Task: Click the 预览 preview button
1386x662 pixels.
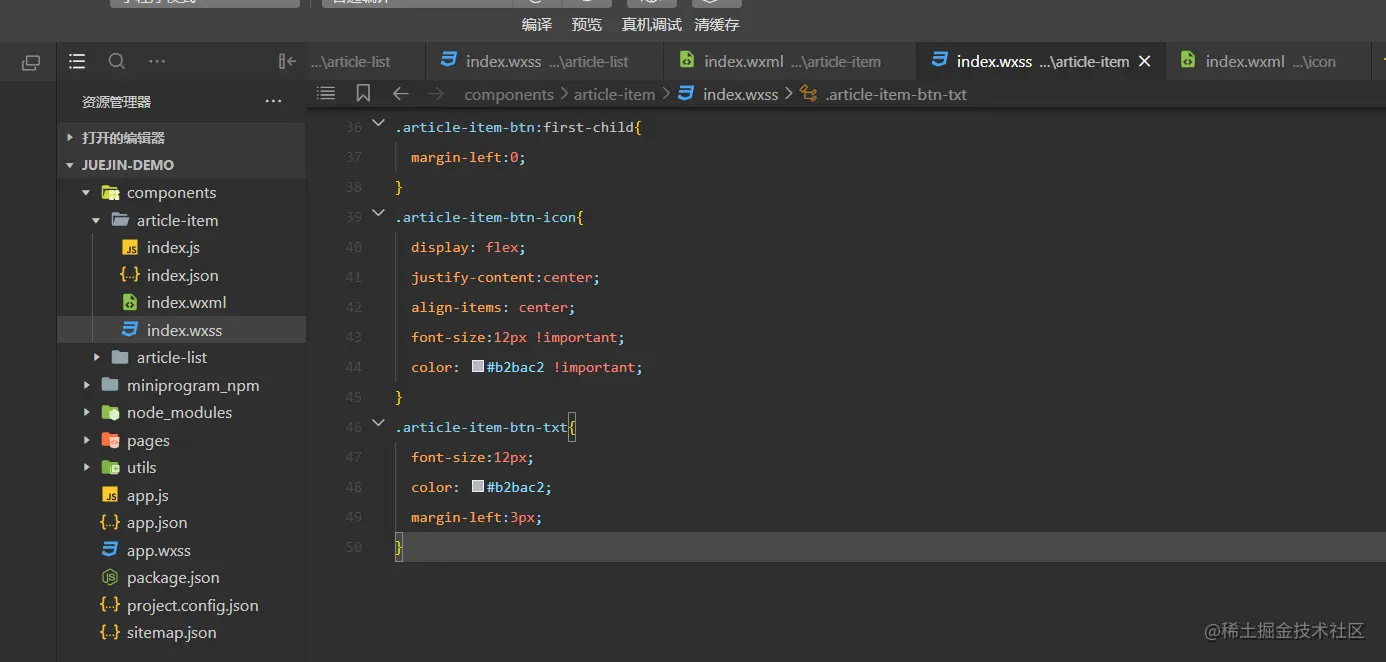Action: pos(587,25)
